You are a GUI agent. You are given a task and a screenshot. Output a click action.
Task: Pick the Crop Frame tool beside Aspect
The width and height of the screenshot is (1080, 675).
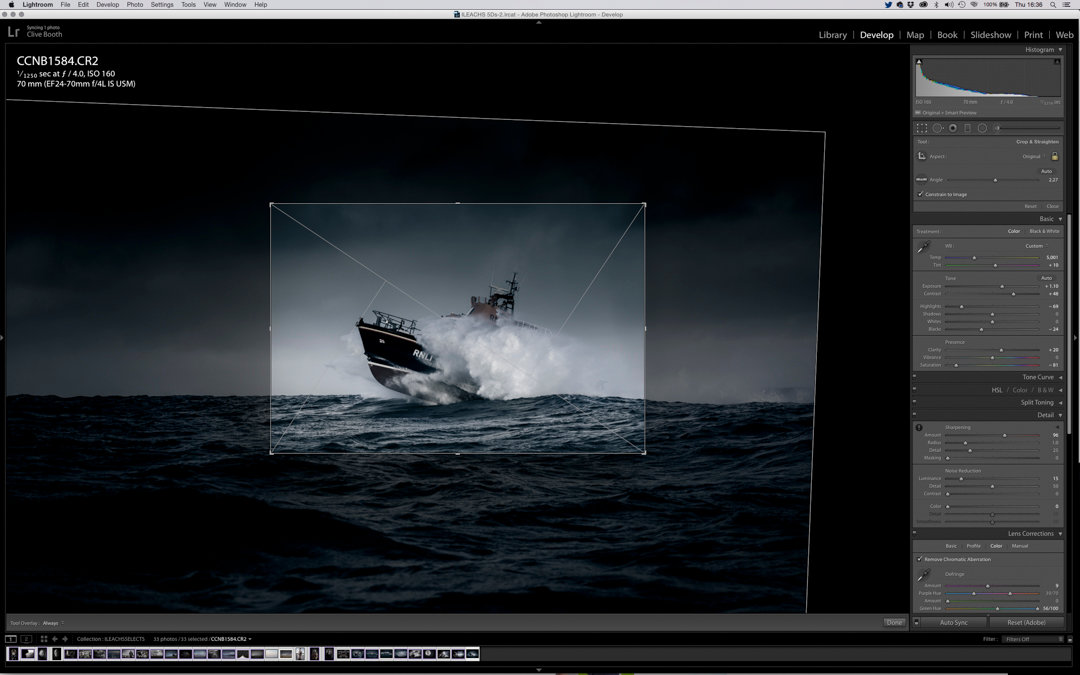point(922,156)
